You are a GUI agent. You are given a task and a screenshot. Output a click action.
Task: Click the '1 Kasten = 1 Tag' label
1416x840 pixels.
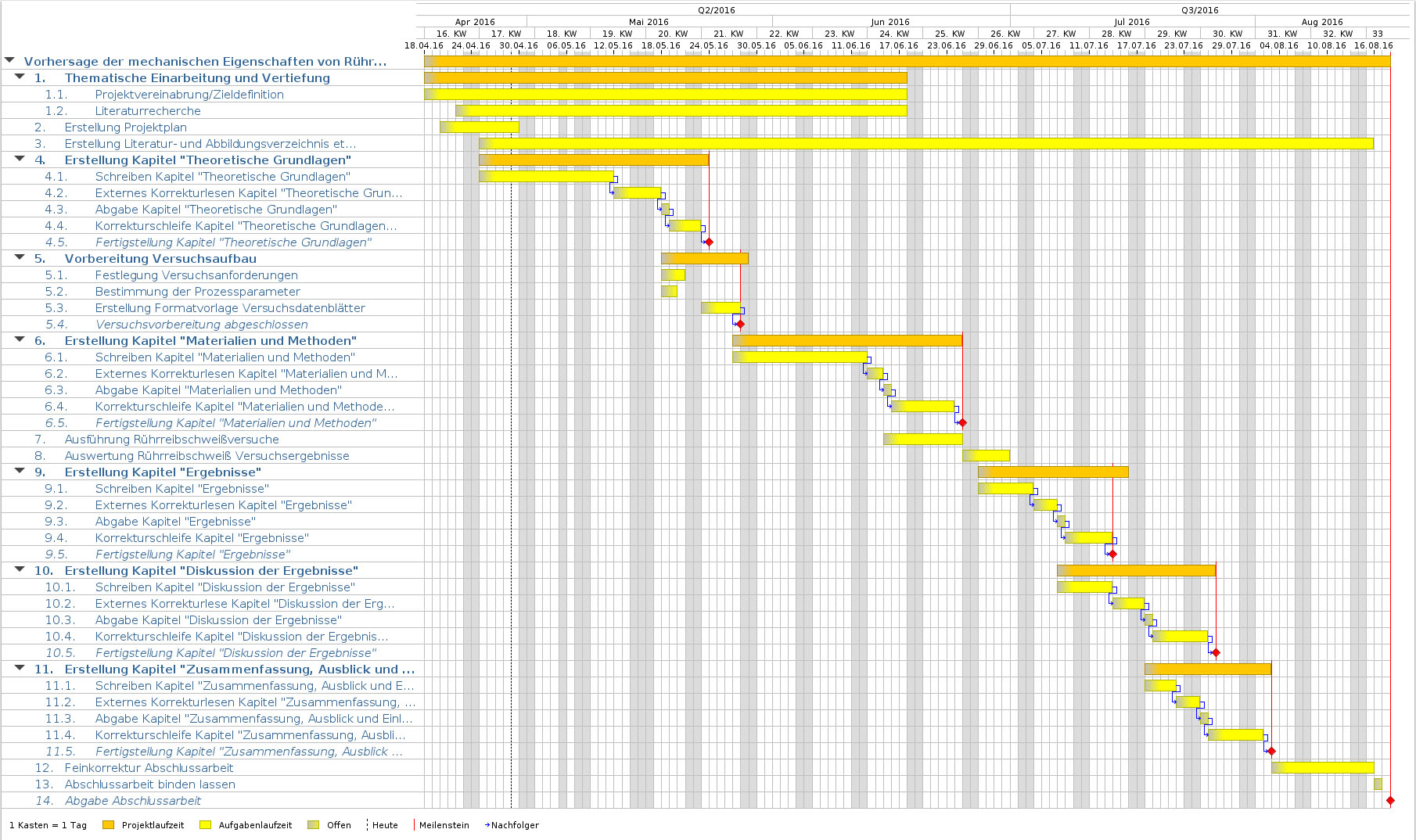pyautogui.click(x=49, y=825)
